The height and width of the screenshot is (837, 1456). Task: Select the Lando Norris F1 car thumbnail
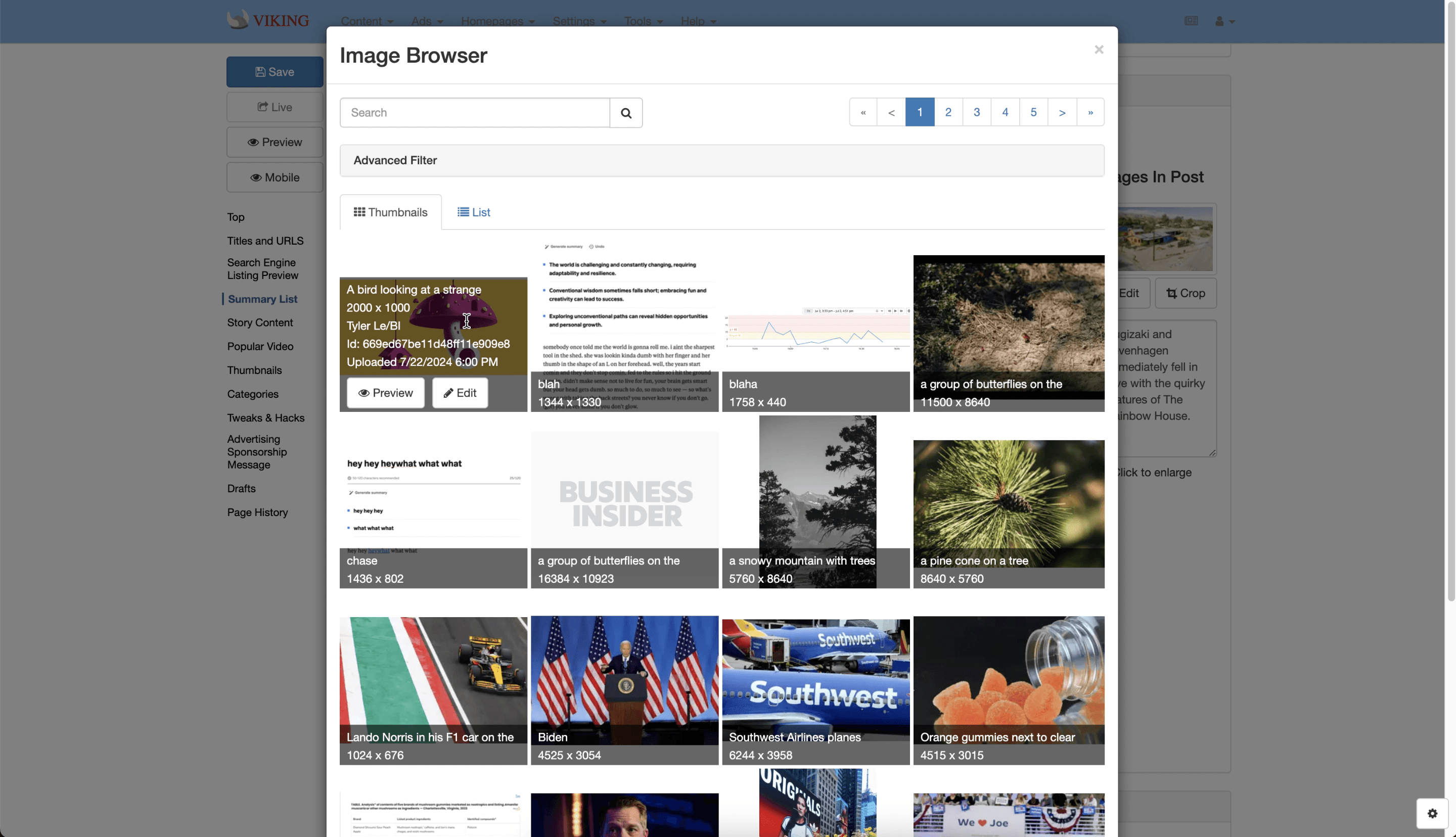pyautogui.click(x=433, y=690)
